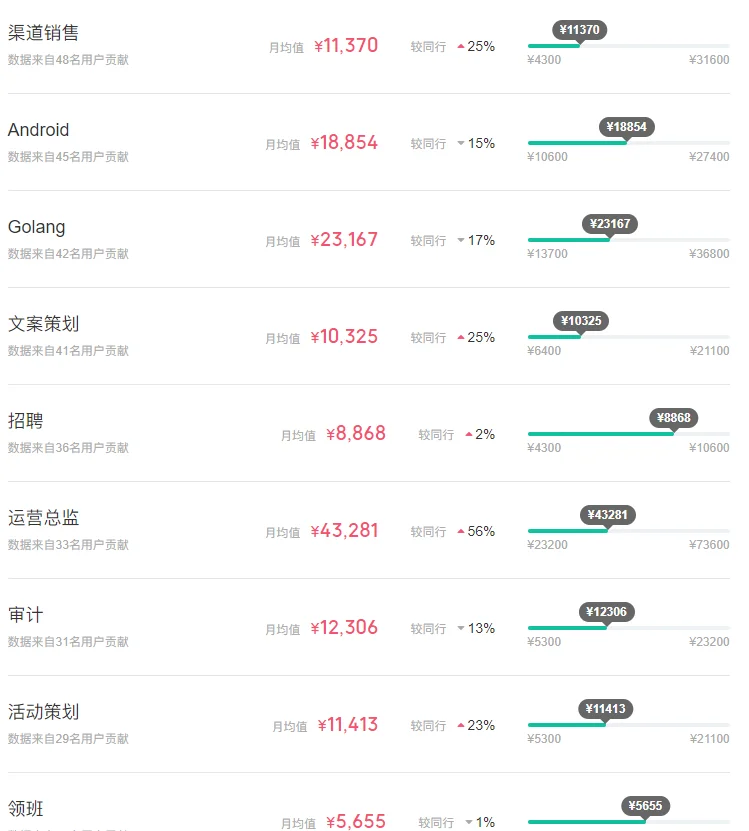Viewport: 749px width, 831px height.
Task: Click the 运营总监 monthly average ¥43,281
Action: (x=345, y=531)
